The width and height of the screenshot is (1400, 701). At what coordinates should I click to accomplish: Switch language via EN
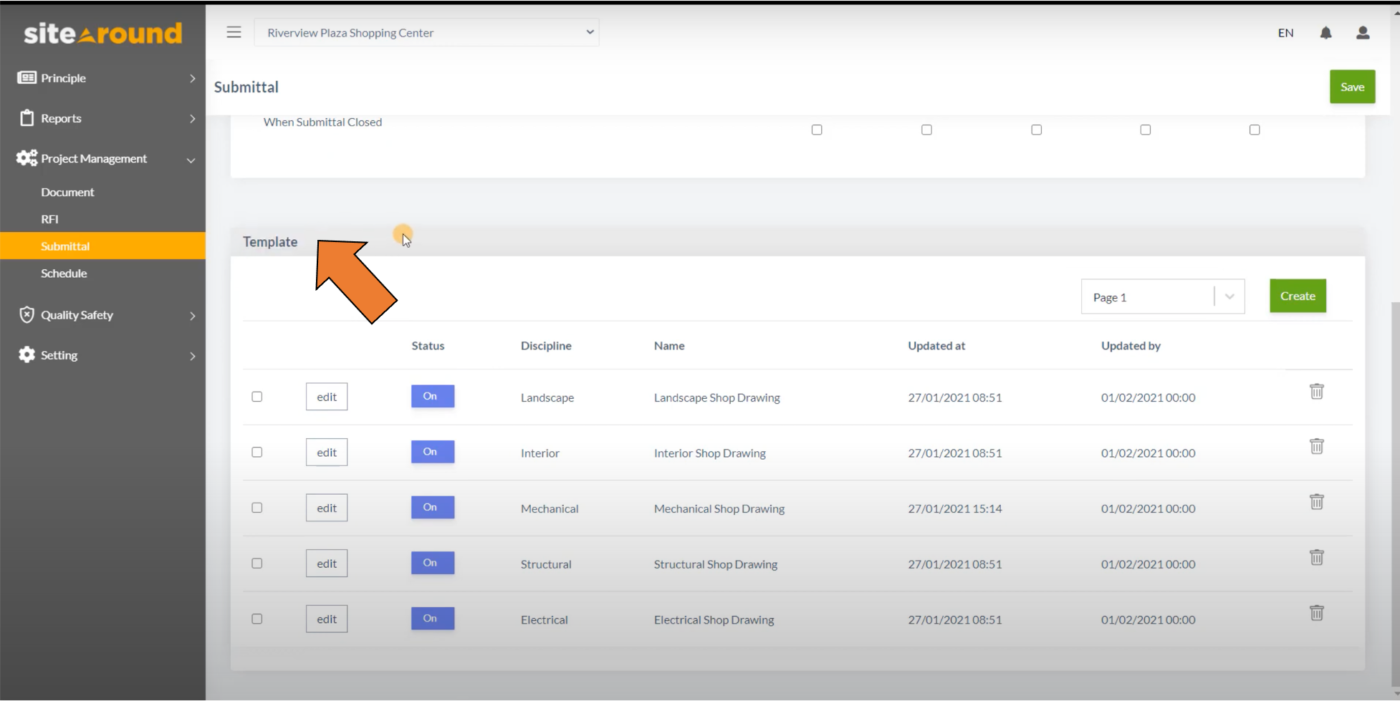tap(1286, 33)
